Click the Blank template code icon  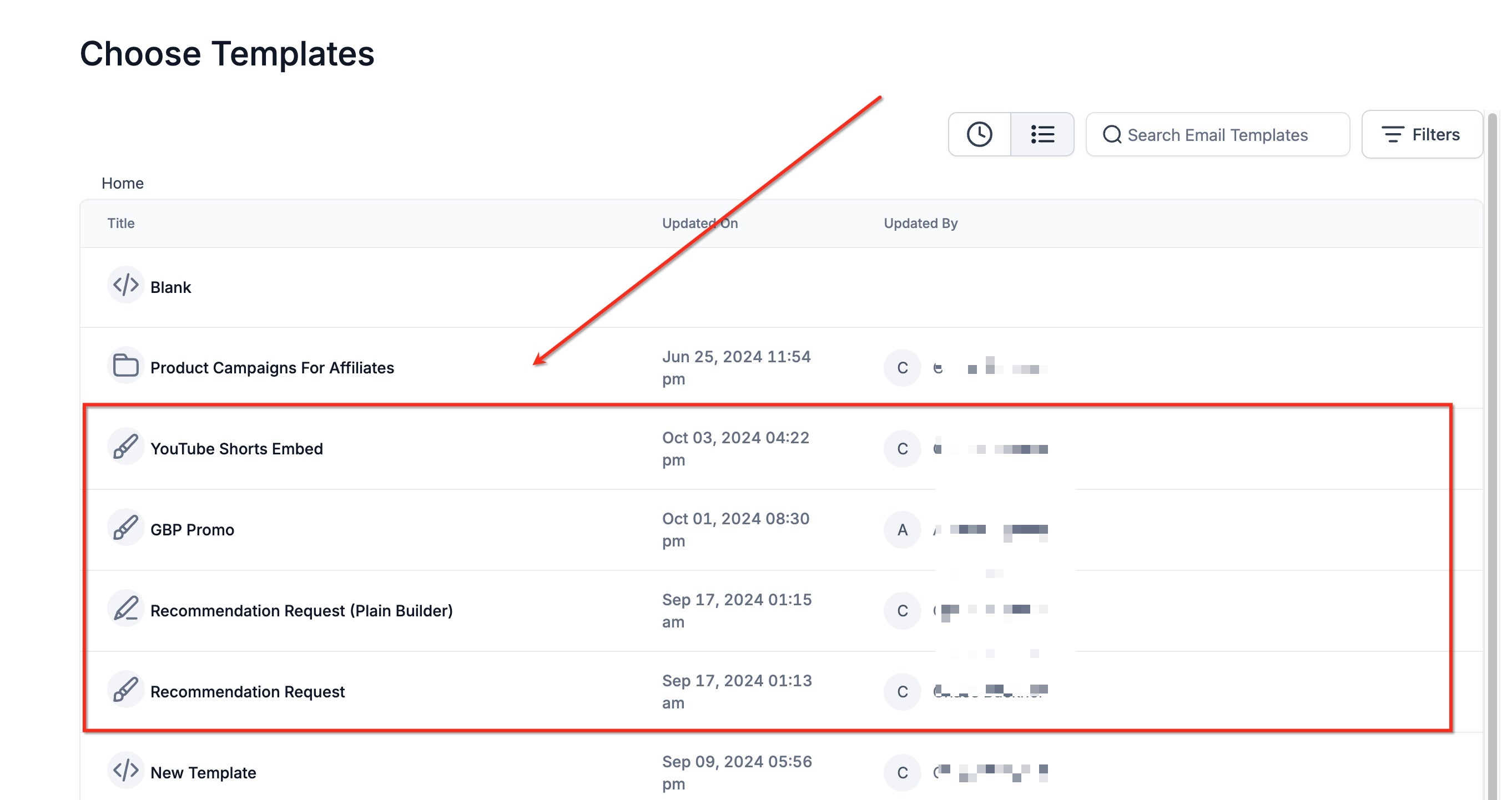[125, 285]
